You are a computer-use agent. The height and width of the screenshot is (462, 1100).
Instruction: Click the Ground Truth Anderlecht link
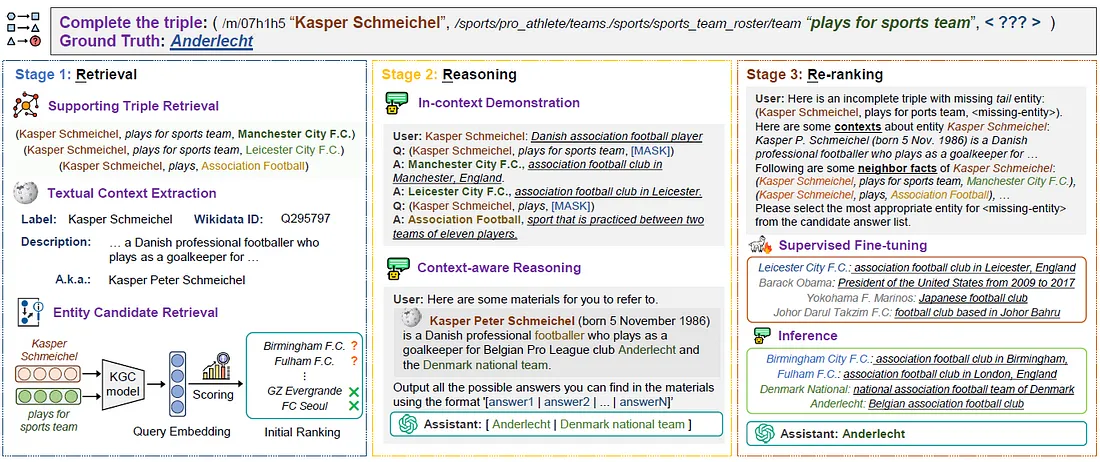click(211, 41)
